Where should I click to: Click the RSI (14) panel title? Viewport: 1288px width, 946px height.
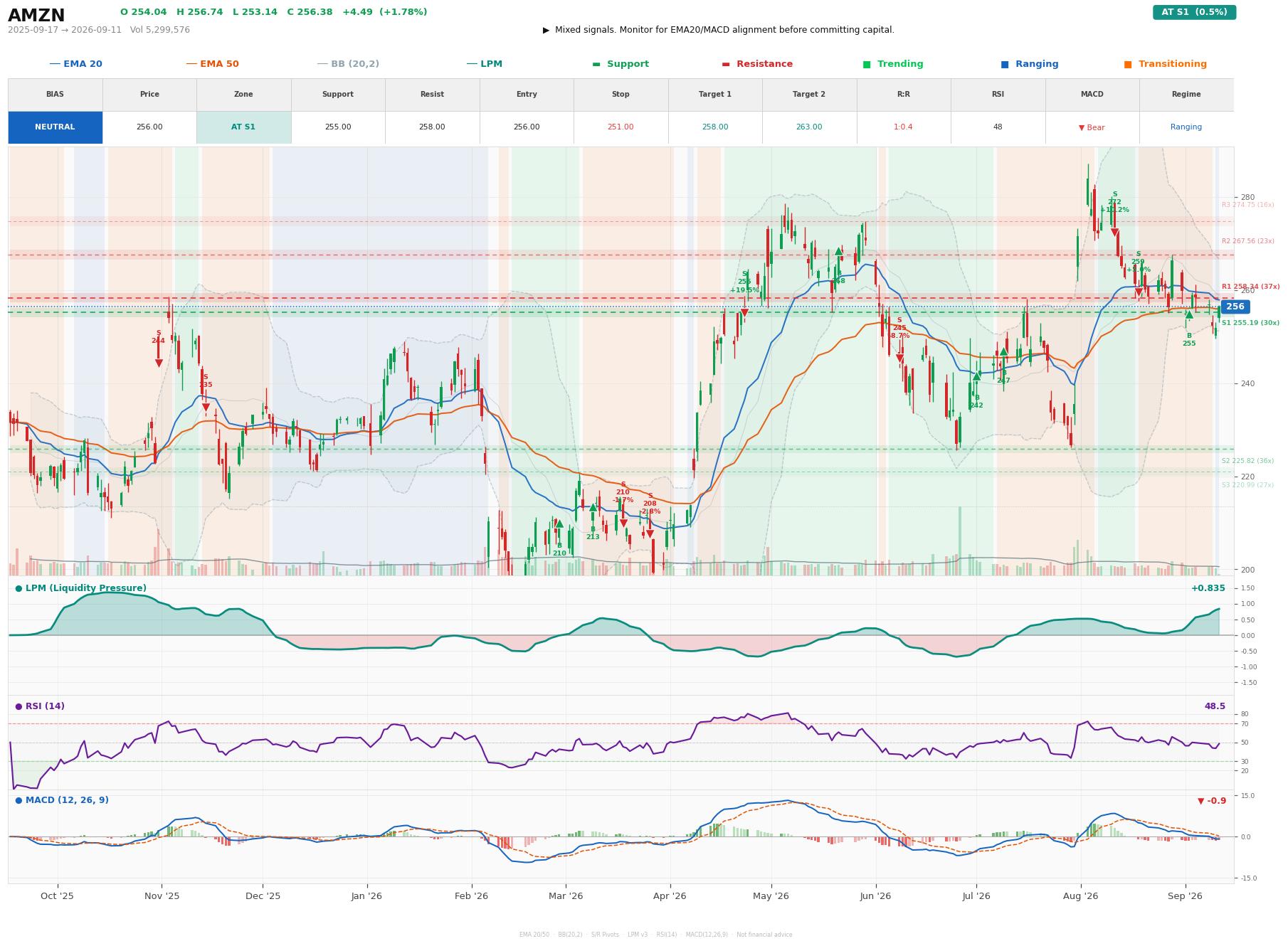[40, 706]
